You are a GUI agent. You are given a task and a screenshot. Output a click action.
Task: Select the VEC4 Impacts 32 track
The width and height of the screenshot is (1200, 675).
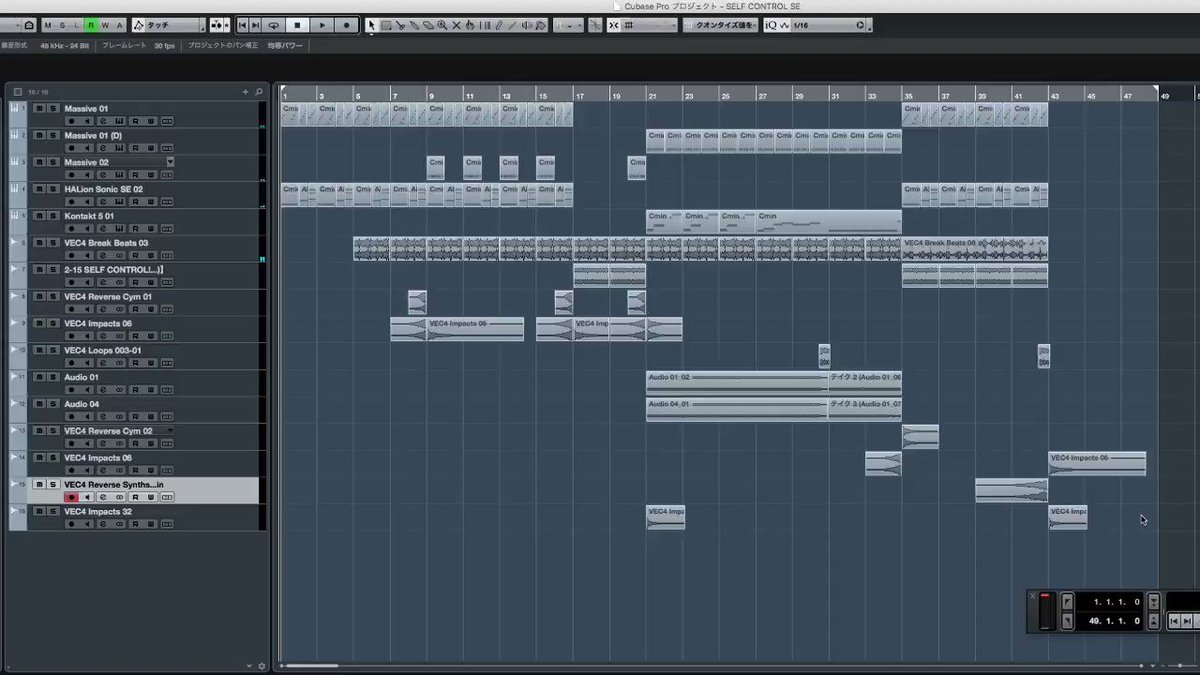click(x=98, y=511)
